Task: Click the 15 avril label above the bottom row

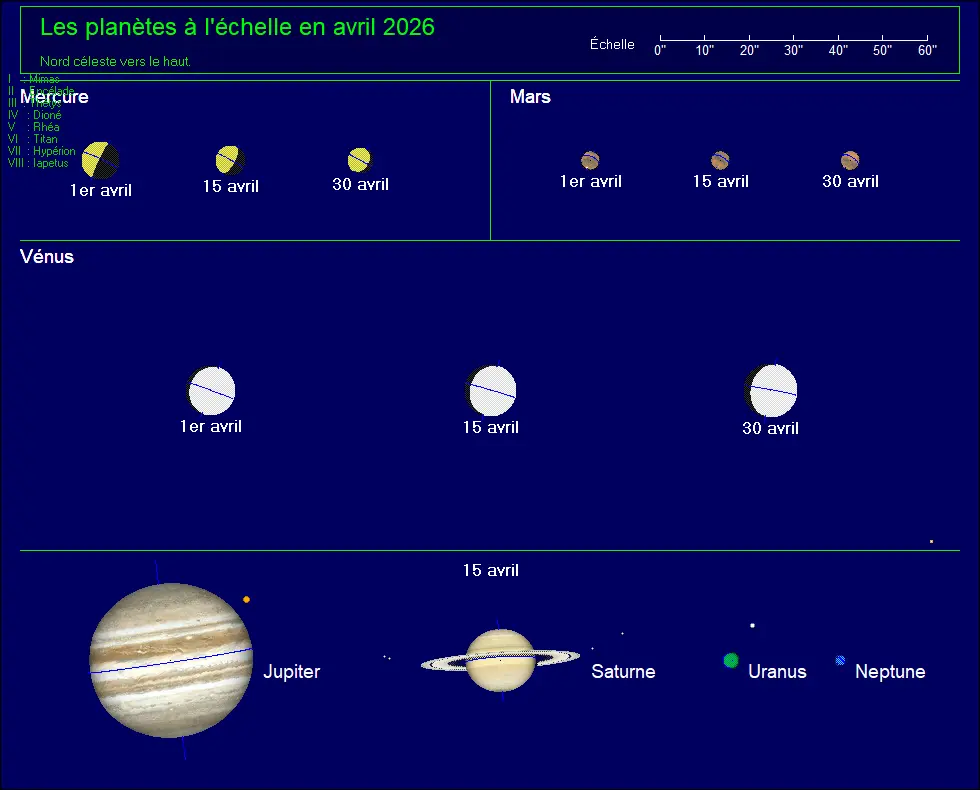Action: tap(491, 570)
